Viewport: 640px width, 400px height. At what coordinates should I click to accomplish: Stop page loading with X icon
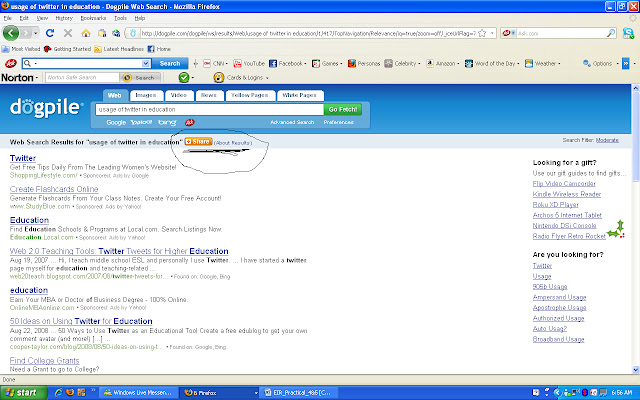click(68, 33)
